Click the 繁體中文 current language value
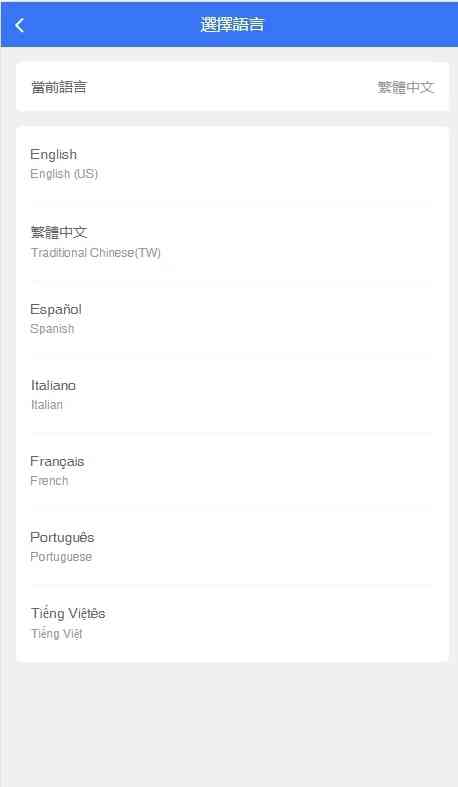Image resolution: width=458 pixels, height=787 pixels. pos(405,87)
